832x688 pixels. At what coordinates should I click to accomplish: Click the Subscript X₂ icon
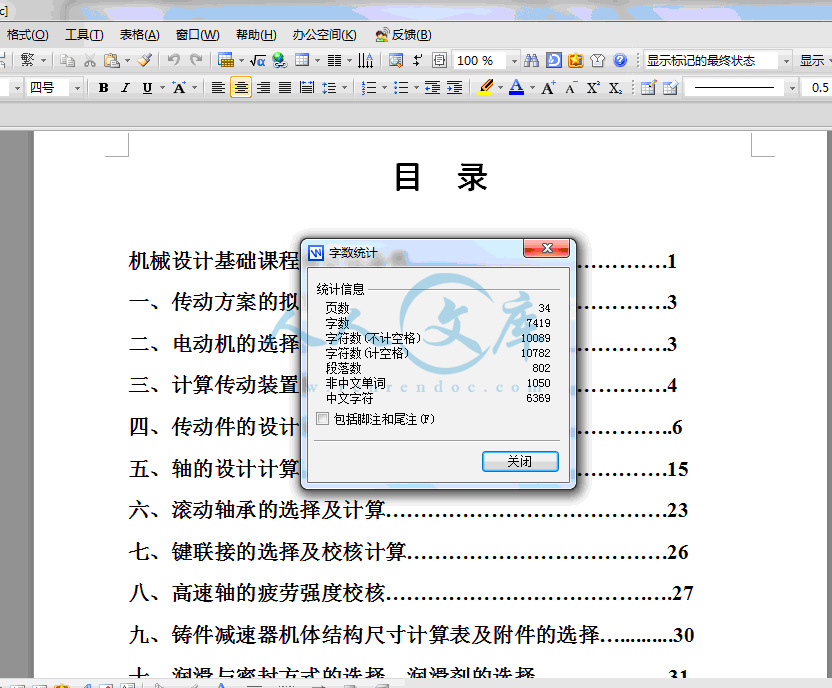pyautogui.click(x=615, y=88)
